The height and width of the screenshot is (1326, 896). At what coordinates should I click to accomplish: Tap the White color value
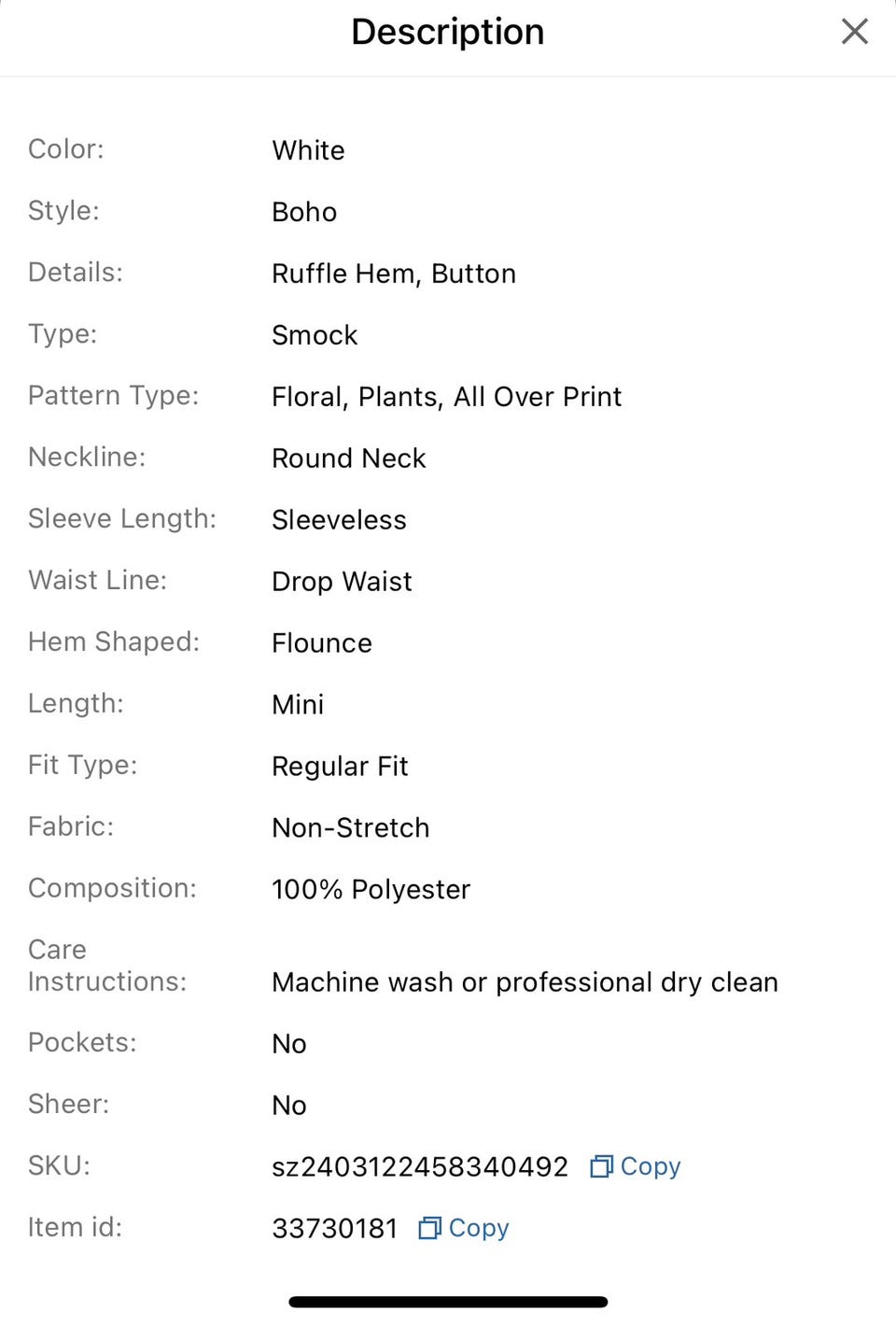[x=308, y=150]
